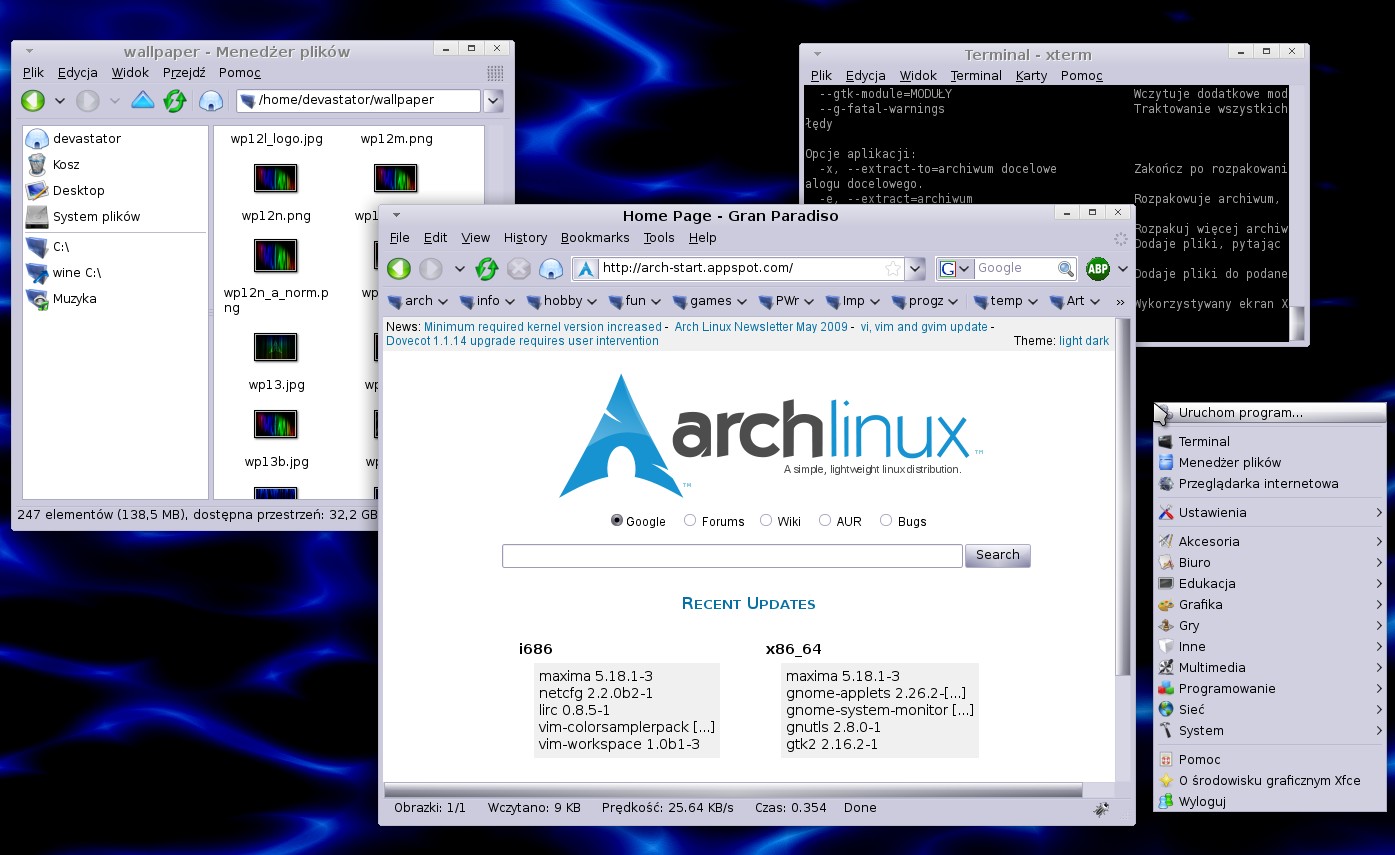The image size is (1395, 855).
Task: Open History menu in browser
Action: (525, 237)
